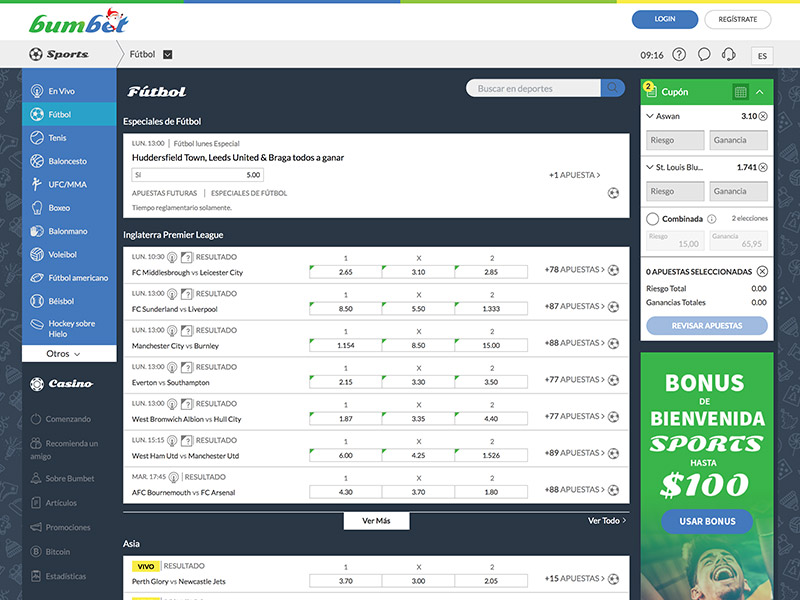The width and height of the screenshot is (800, 600).
Task: Click the Combinada info icon
Action: 711,219
